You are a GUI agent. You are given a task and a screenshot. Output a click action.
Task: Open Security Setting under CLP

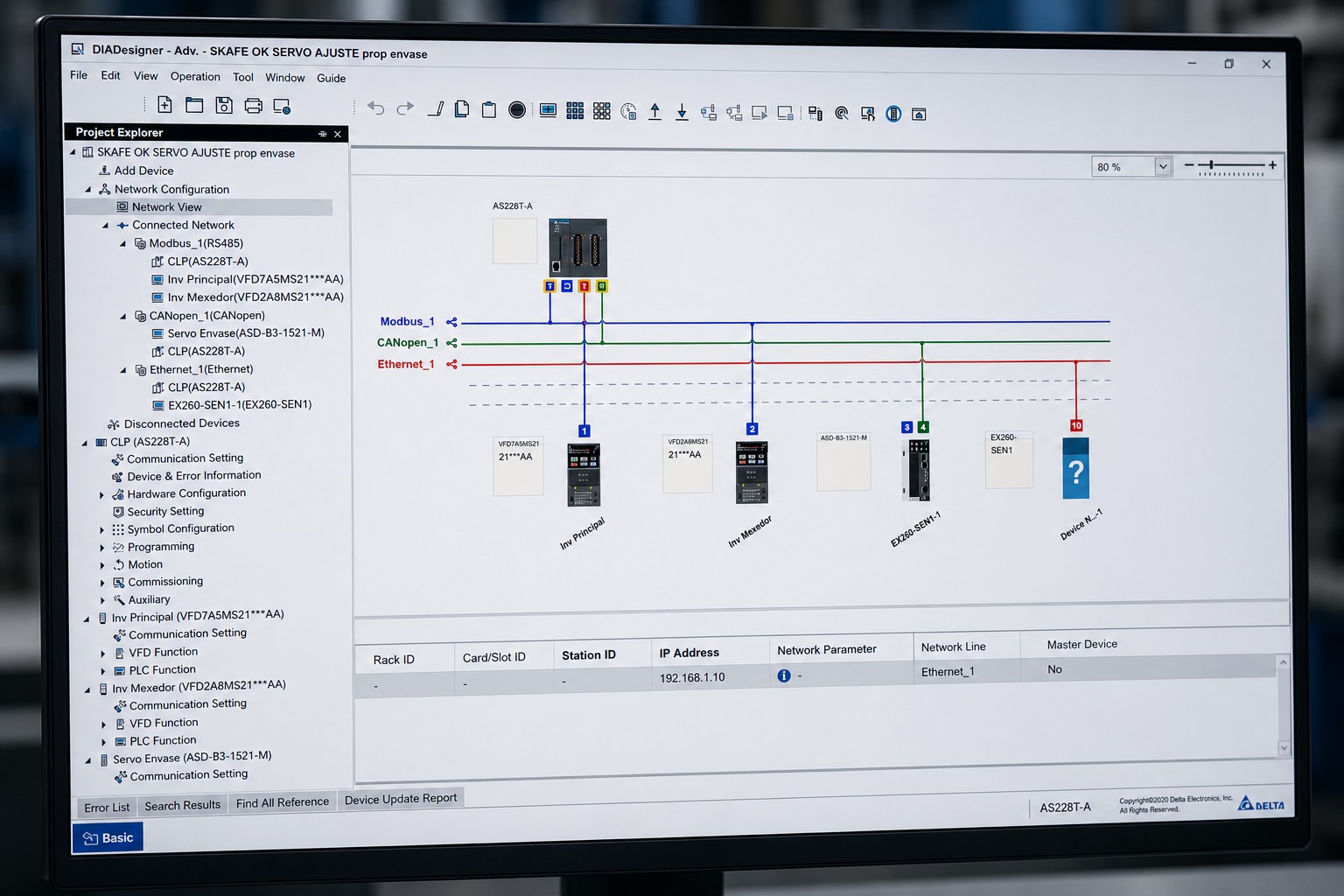[x=165, y=512]
